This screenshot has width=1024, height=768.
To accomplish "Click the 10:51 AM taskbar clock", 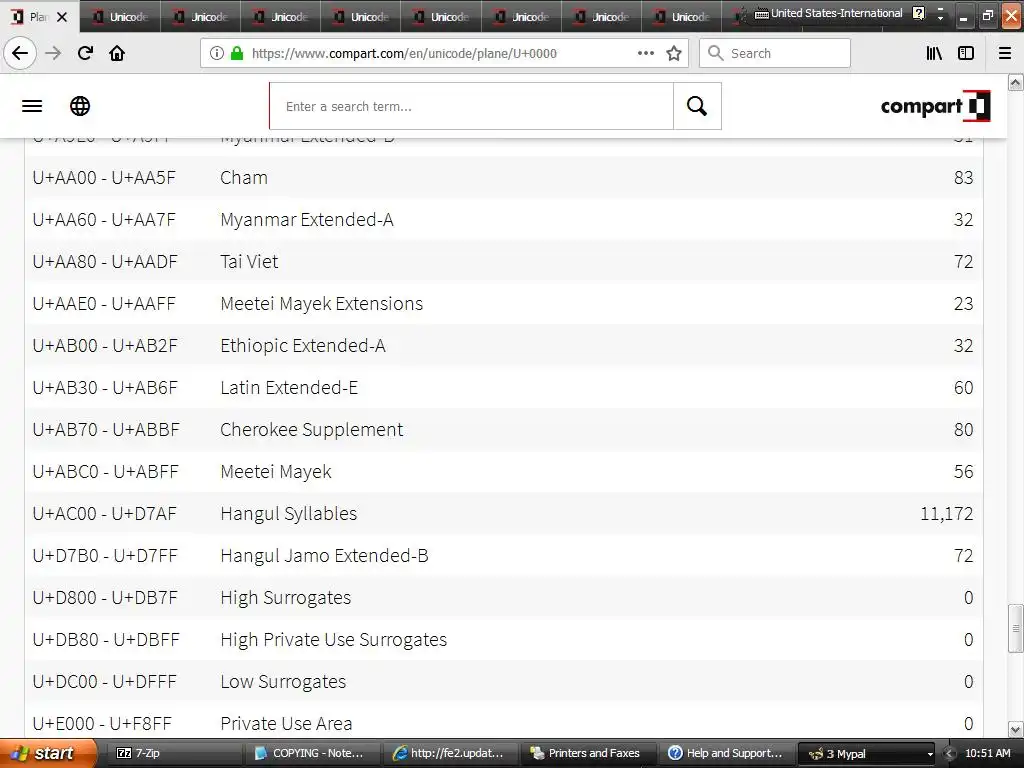I will point(987,753).
